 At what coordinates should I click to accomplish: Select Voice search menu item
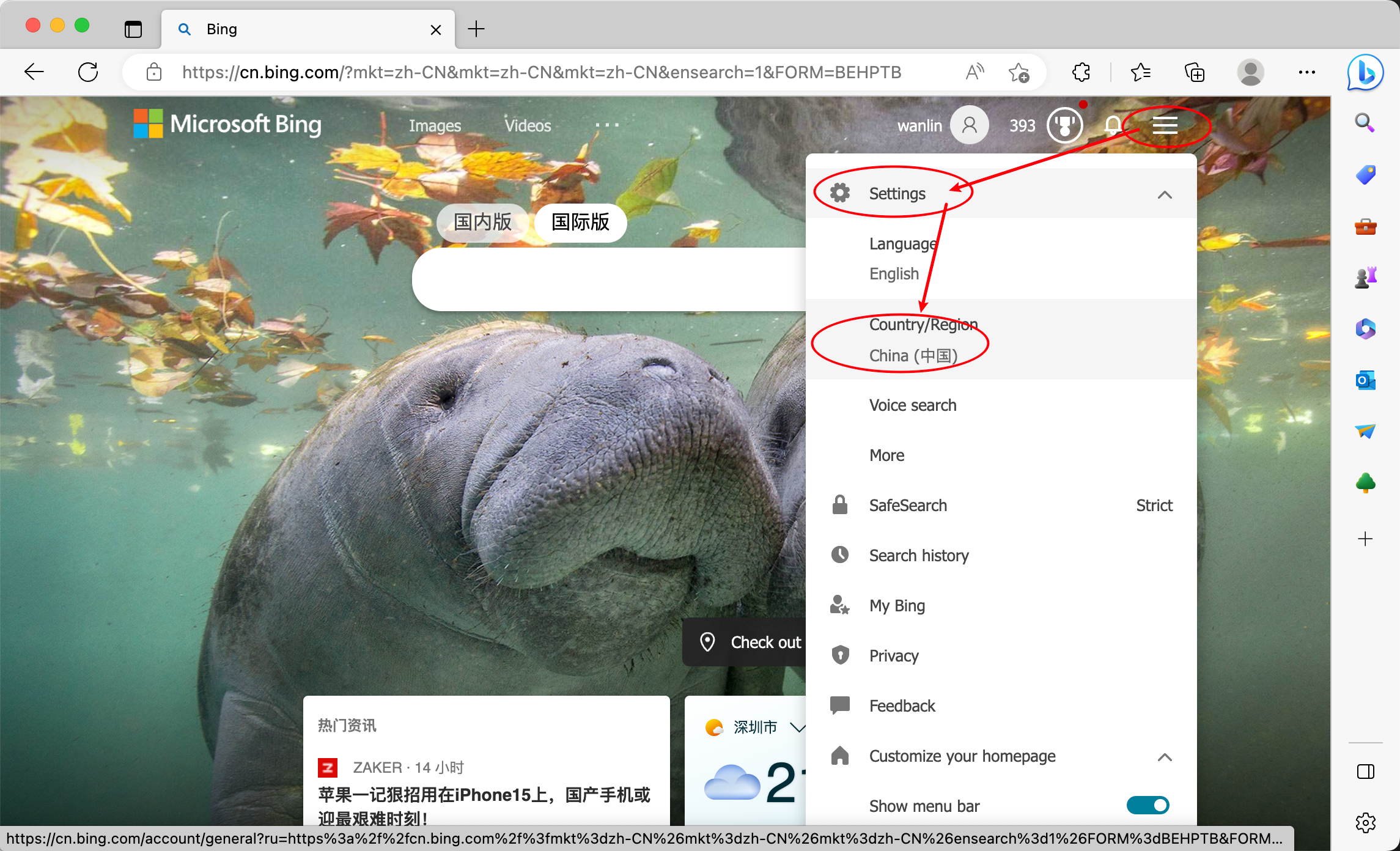point(1001,405)
